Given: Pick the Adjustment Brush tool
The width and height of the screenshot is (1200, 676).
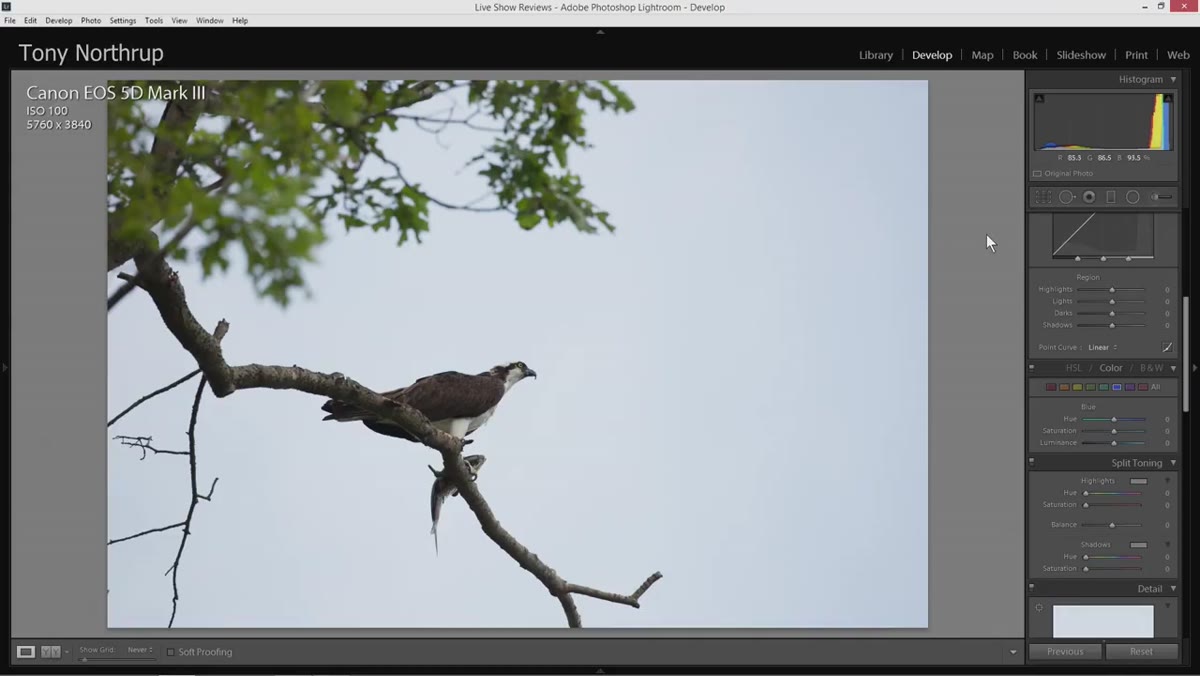Looking at the screenshot, I should point(1161,197).
